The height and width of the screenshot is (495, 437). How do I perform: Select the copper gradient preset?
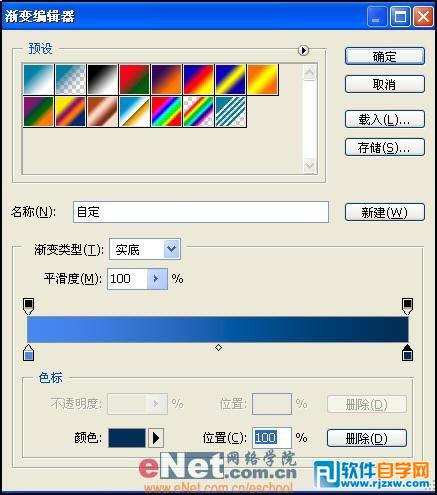(102, 112)
